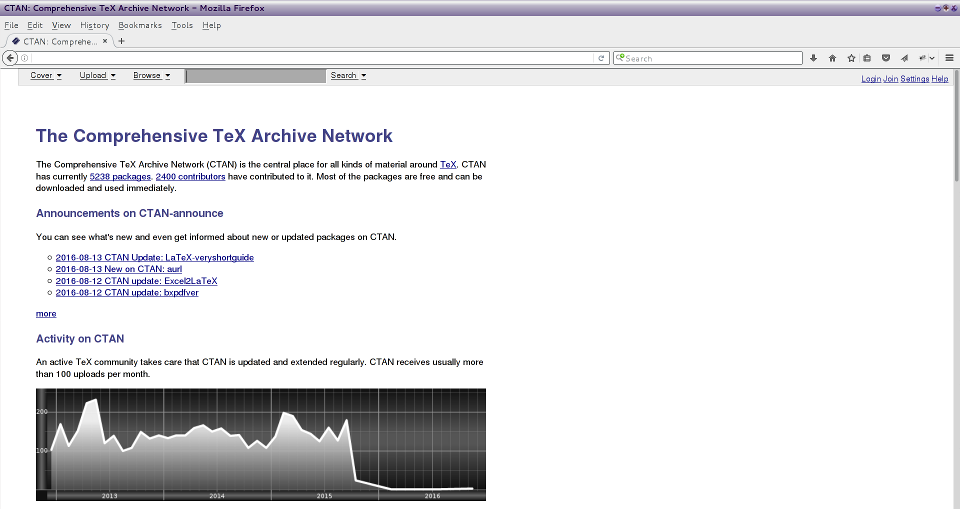
Task: Open the 2400 contributors link
Action: [x=190, y=176]
